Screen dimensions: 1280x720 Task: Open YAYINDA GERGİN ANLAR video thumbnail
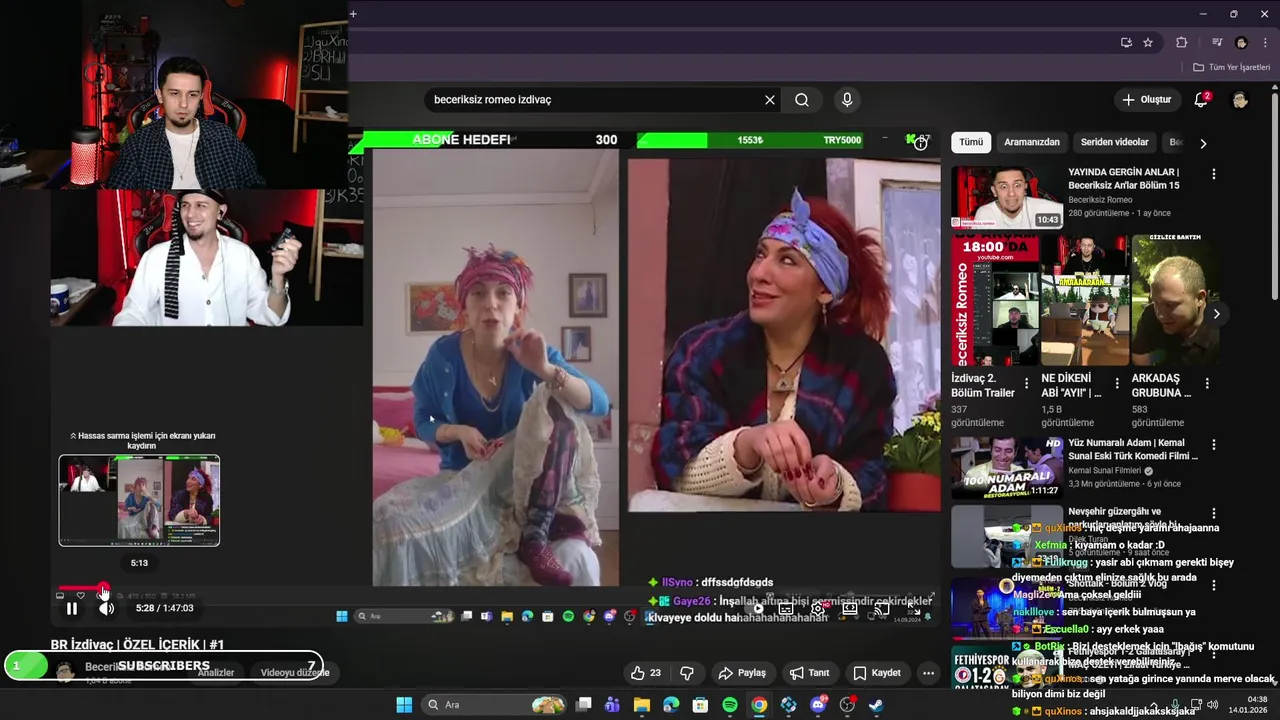[x=1006, y=197]
